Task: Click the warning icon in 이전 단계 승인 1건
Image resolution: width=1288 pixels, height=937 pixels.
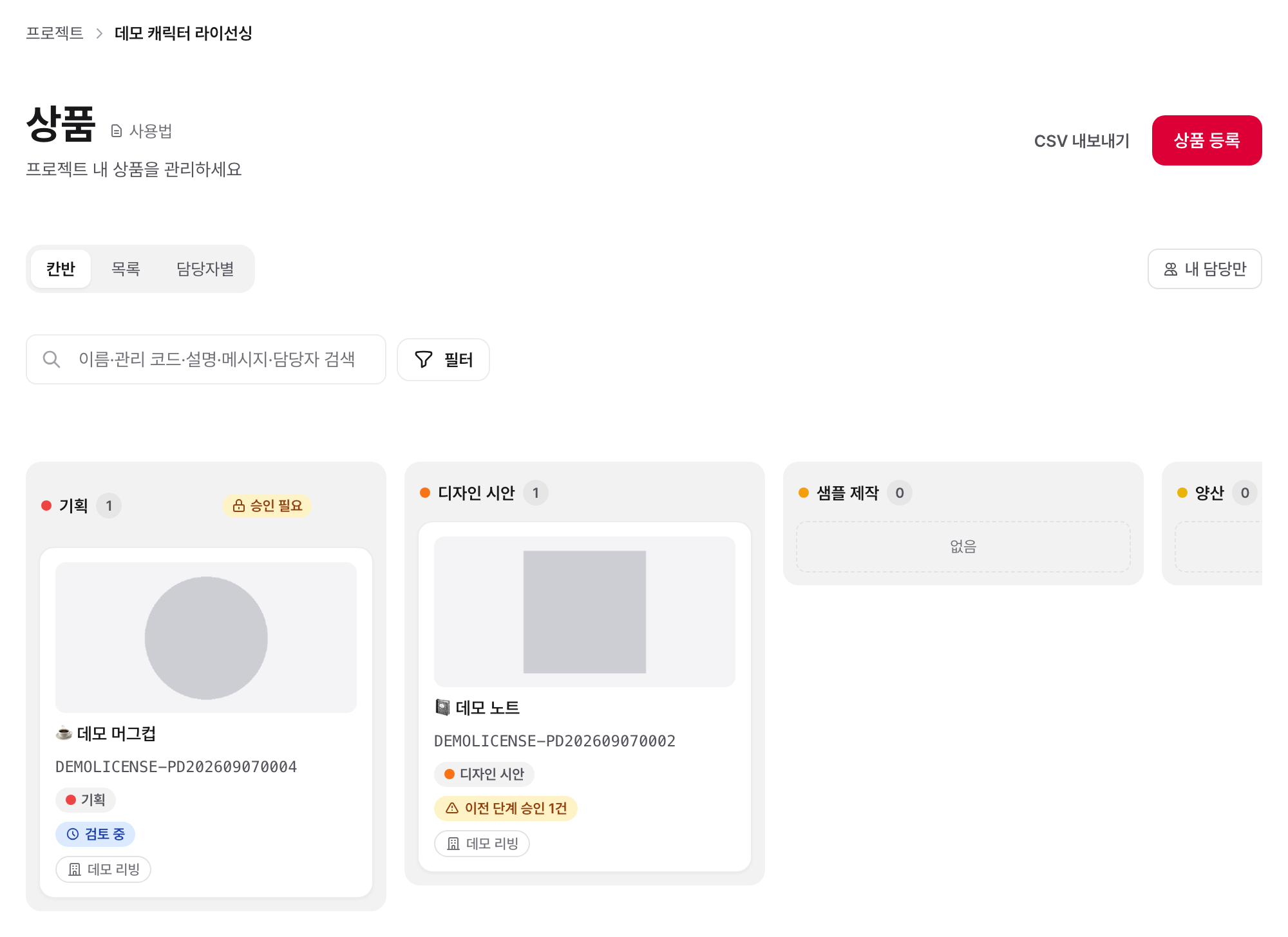Action: pos(452,808)
